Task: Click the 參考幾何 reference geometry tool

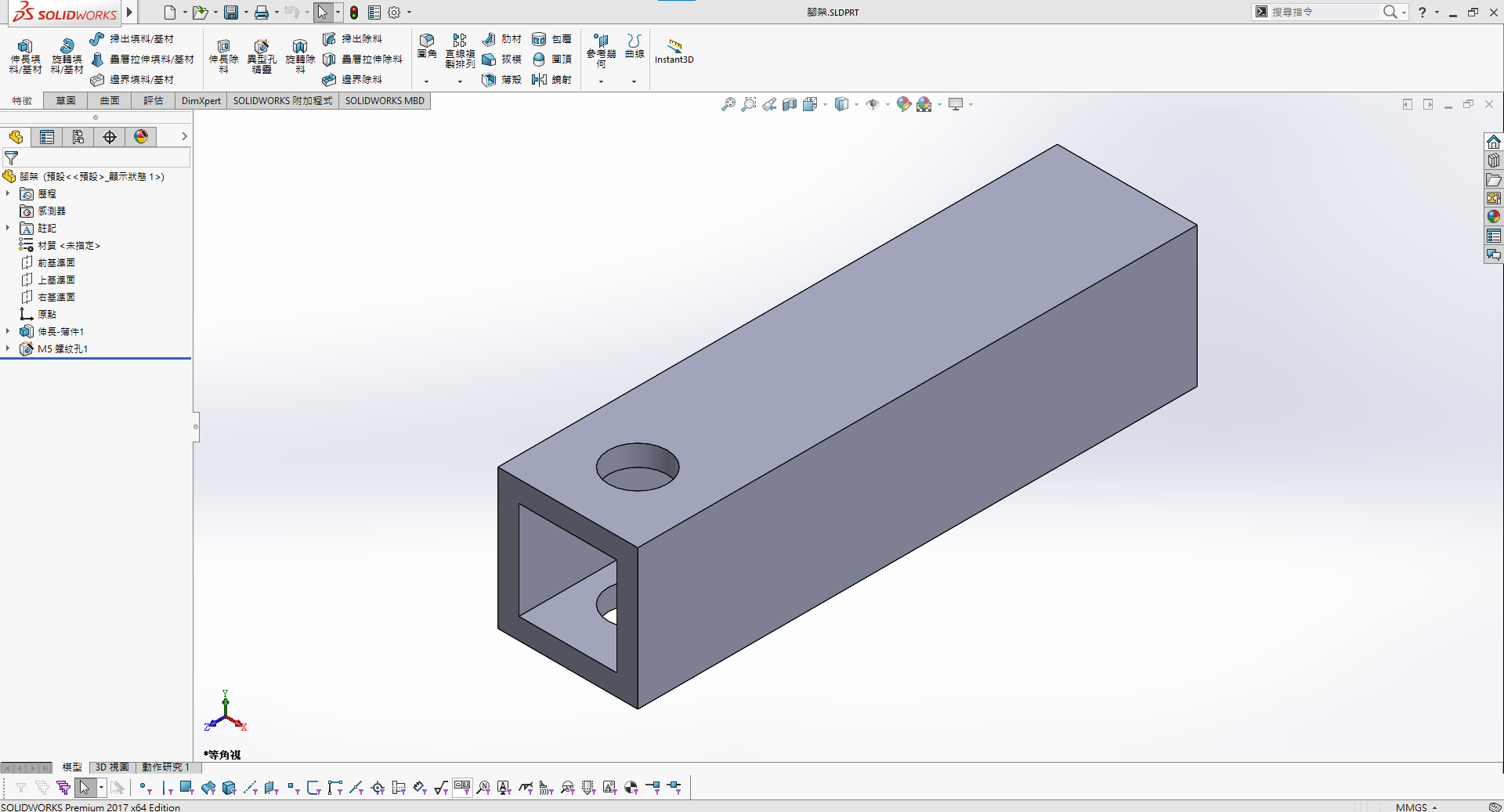Action: [x=601, y=51]
